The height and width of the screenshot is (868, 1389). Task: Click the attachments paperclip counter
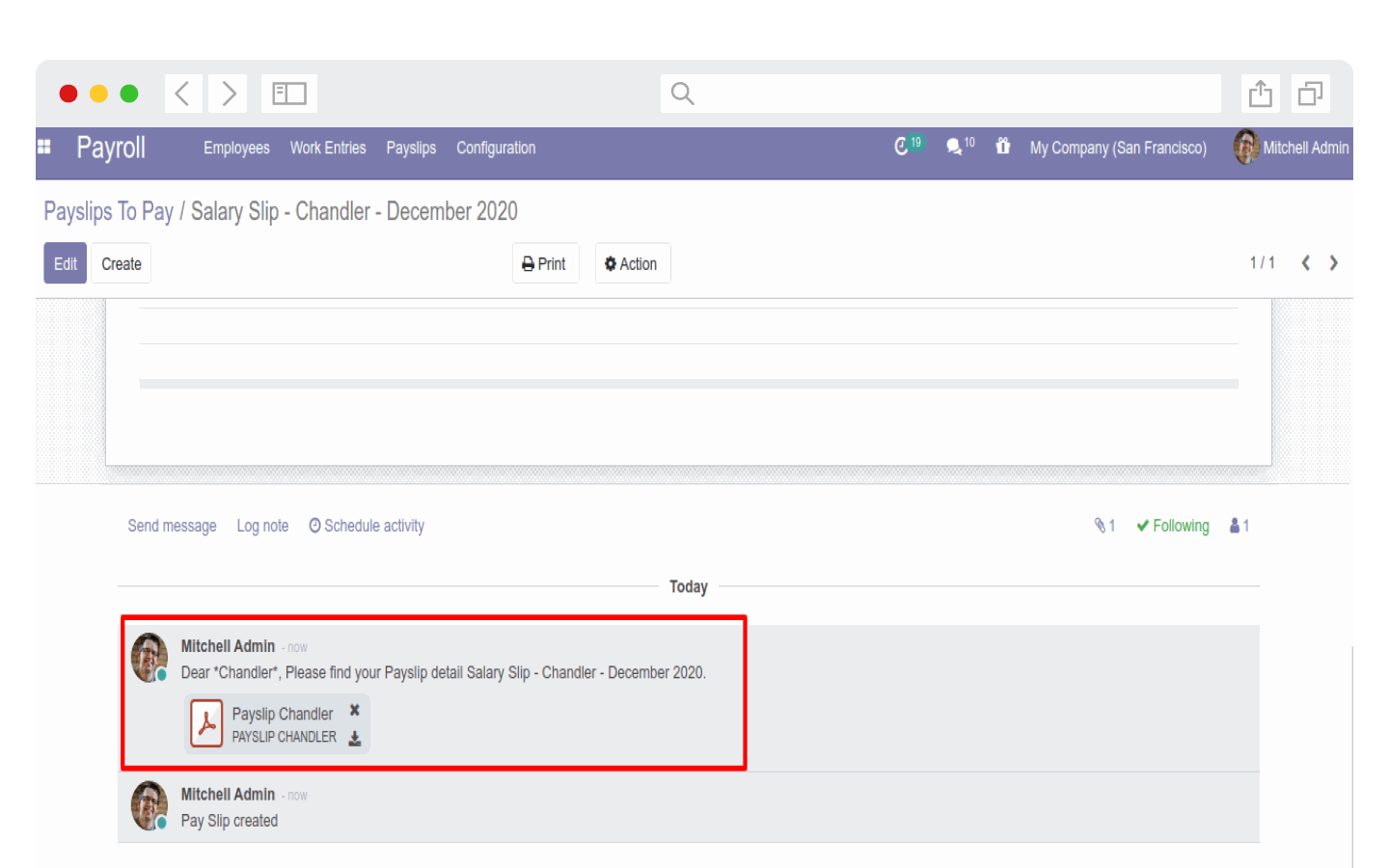(1104, 526)
